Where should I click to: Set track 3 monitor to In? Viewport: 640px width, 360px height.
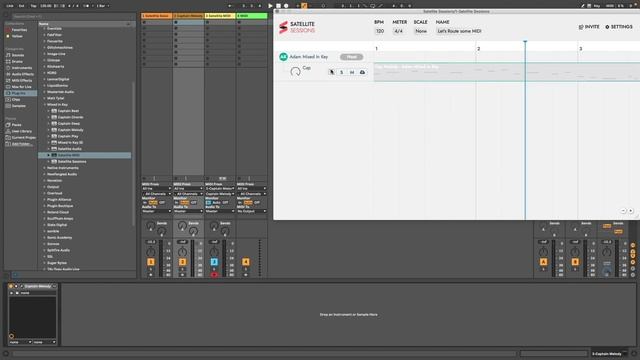(209, 202)
